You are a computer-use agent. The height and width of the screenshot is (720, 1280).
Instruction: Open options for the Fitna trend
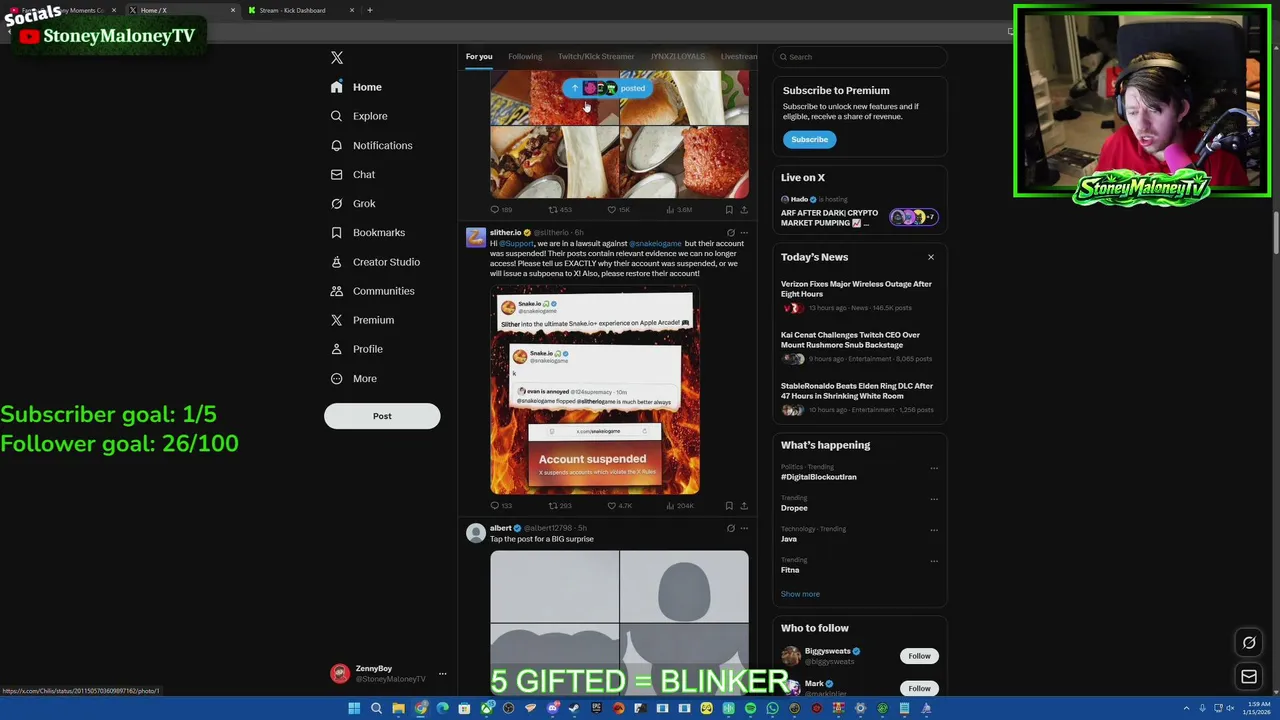934,561
